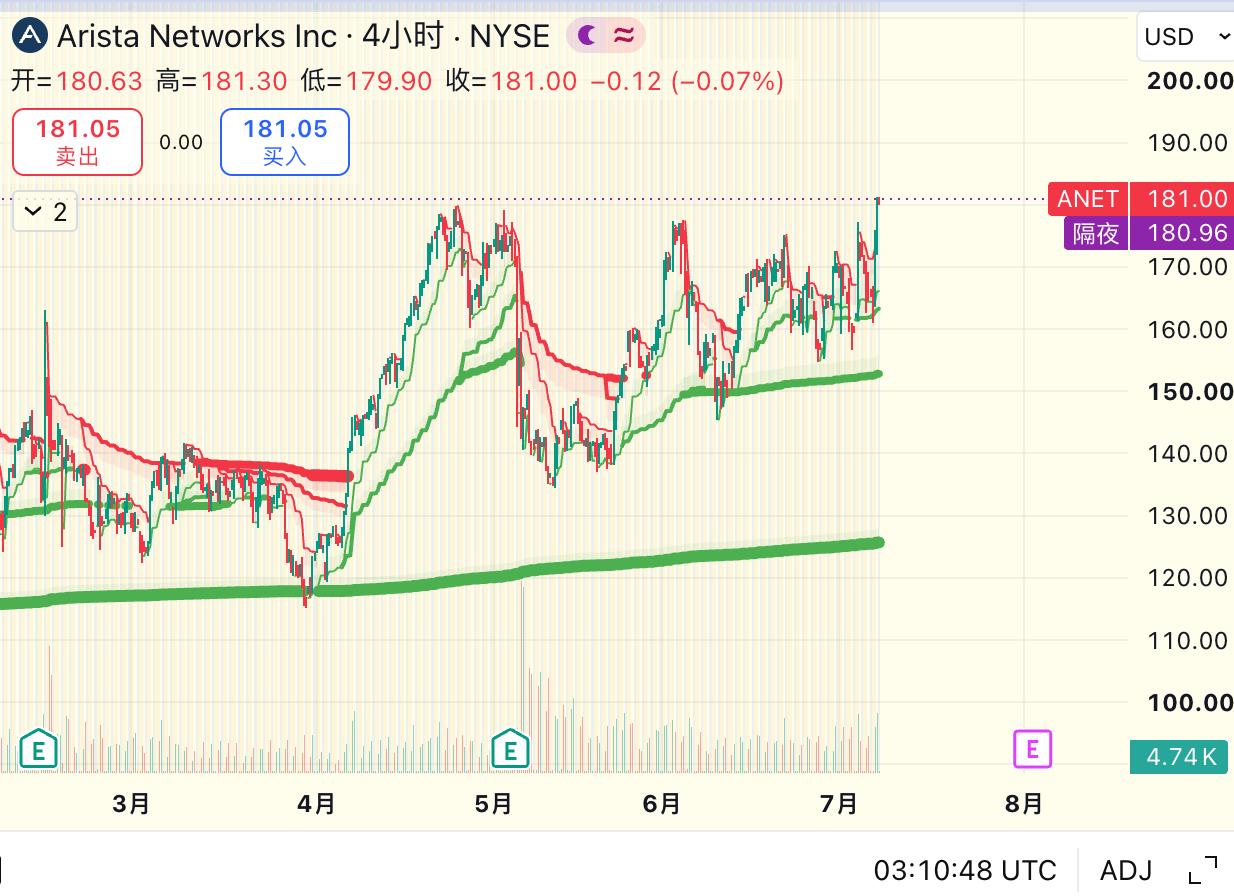Click the fullscreen corner-brackets icon
The image size is (1234, 896).
1203,870
